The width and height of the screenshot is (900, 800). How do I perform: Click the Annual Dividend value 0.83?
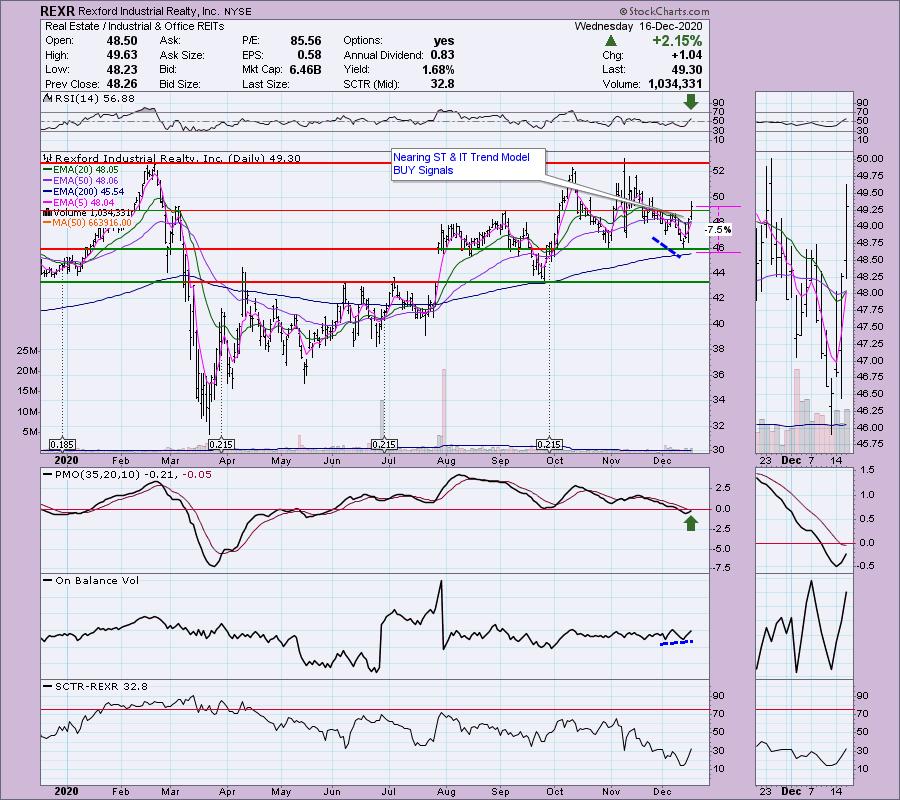pyautogui.click(x=442, y=55)
